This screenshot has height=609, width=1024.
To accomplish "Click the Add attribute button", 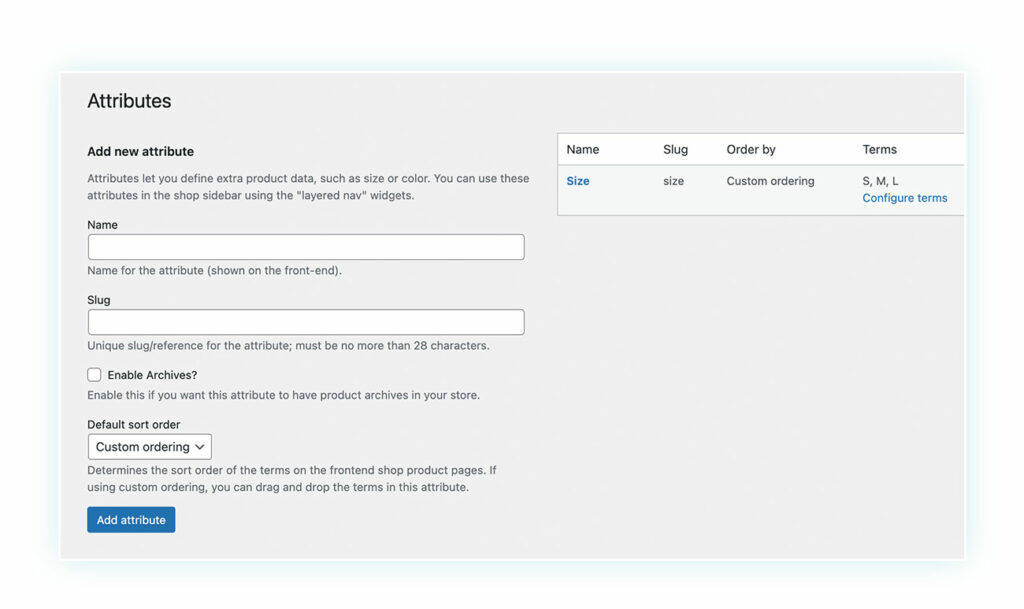I will [x=131, y=519].
